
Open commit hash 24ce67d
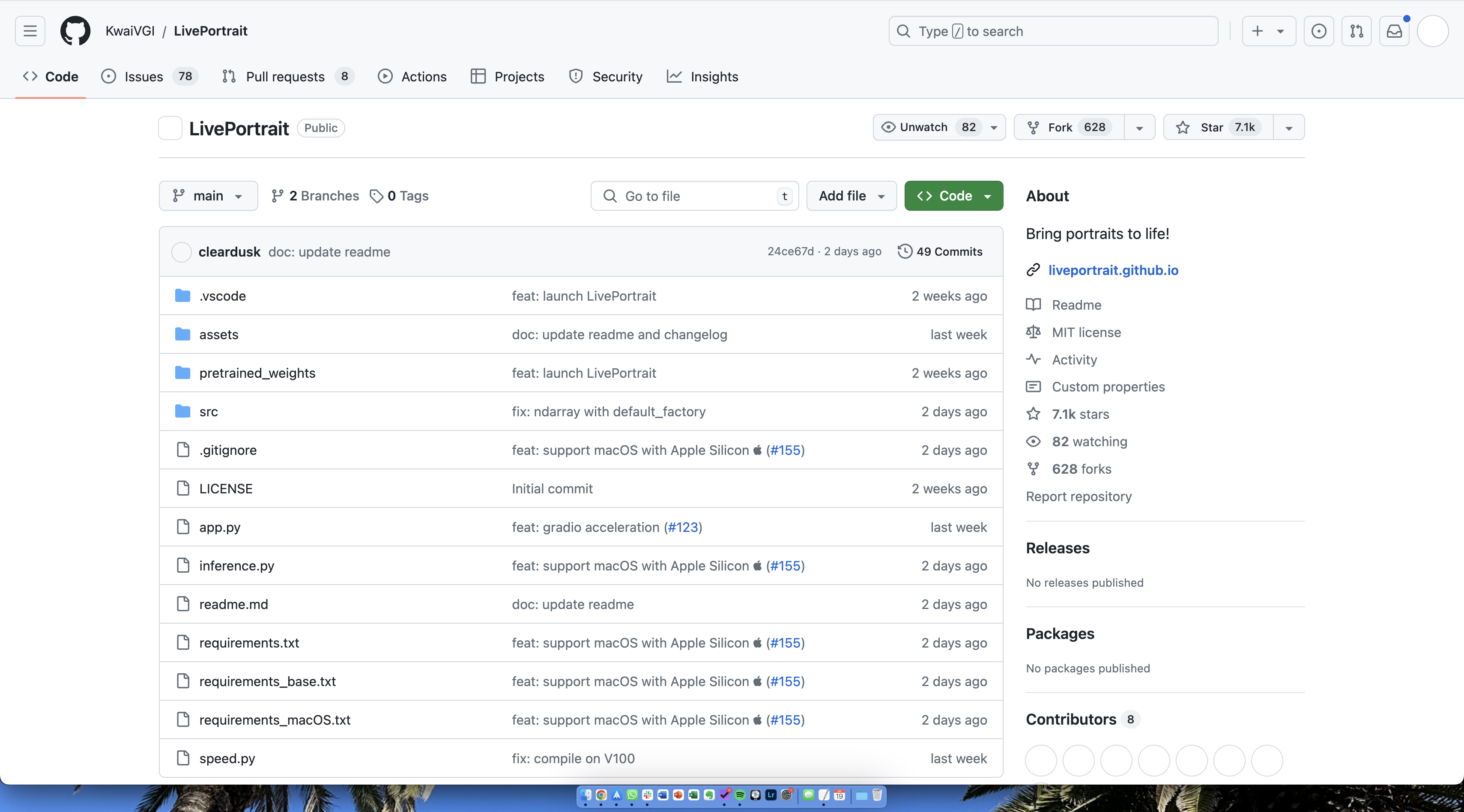pyautogui.click(x=790, y=252)
